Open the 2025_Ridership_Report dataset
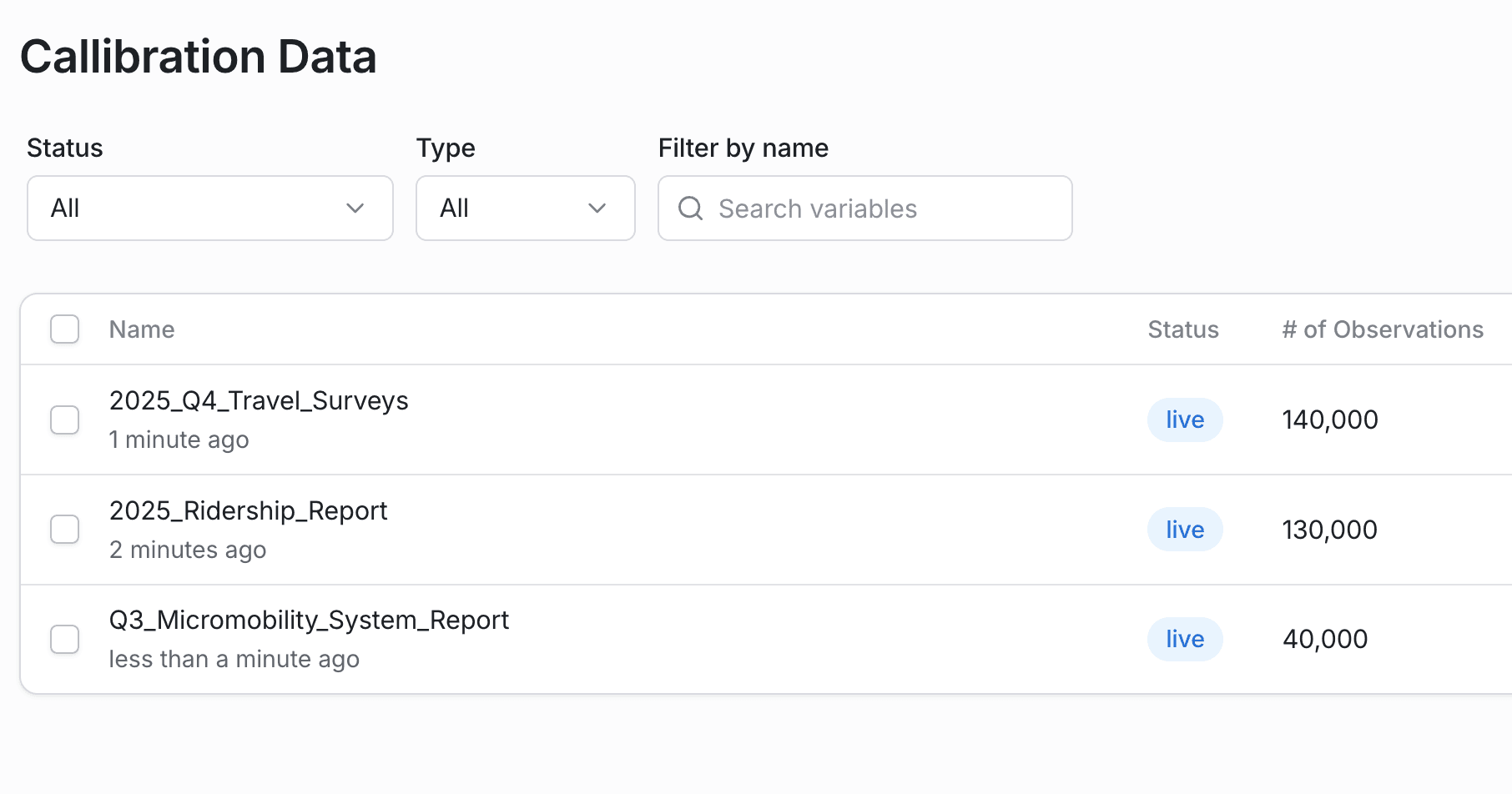The width and height of the screenshot is (1512, 794). click(248, 511)
